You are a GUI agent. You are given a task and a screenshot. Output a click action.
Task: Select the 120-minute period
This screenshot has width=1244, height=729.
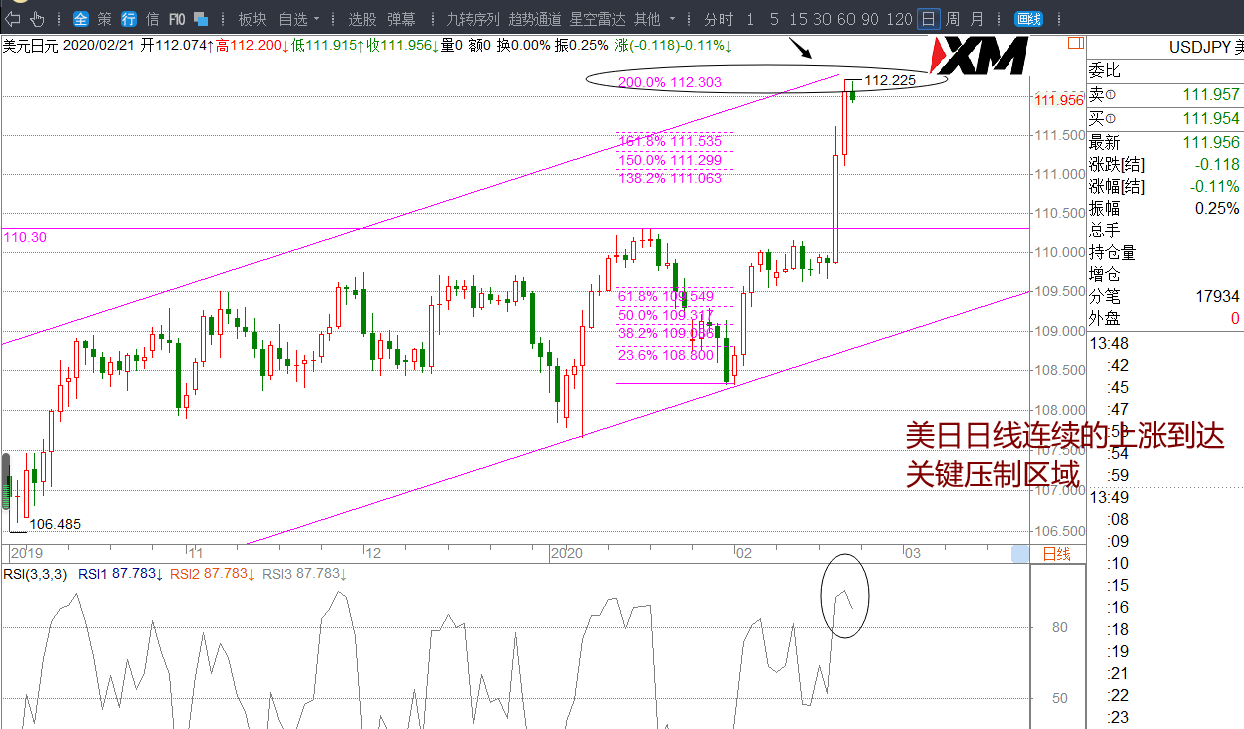899,18
